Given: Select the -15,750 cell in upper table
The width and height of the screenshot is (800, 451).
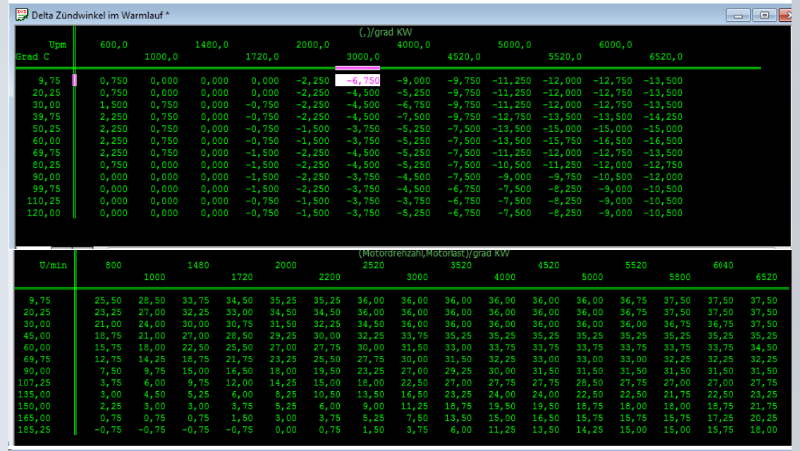Looking at the screenshot, I should pos(564,142).
